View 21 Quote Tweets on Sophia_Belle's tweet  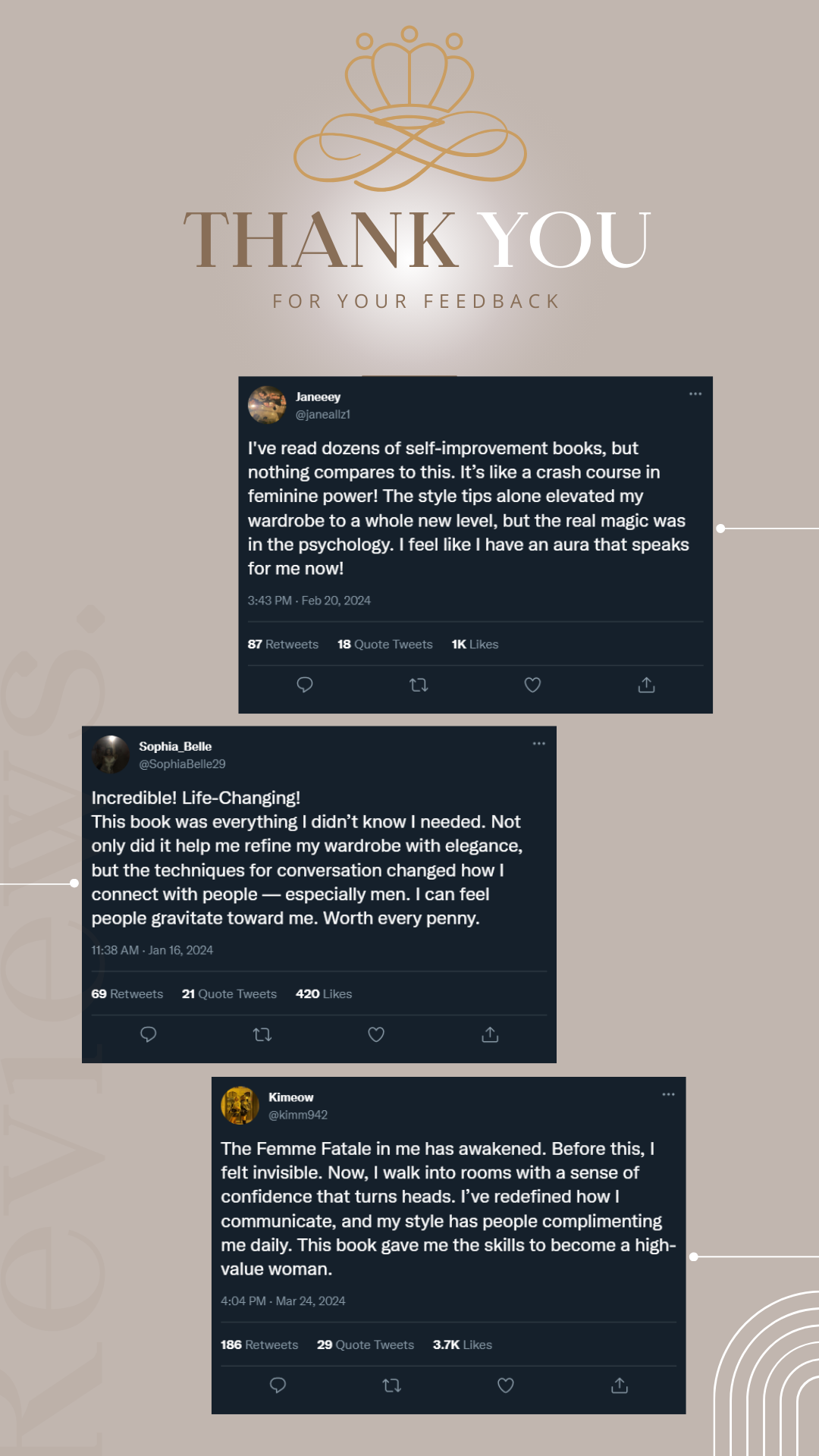point(229,993)
